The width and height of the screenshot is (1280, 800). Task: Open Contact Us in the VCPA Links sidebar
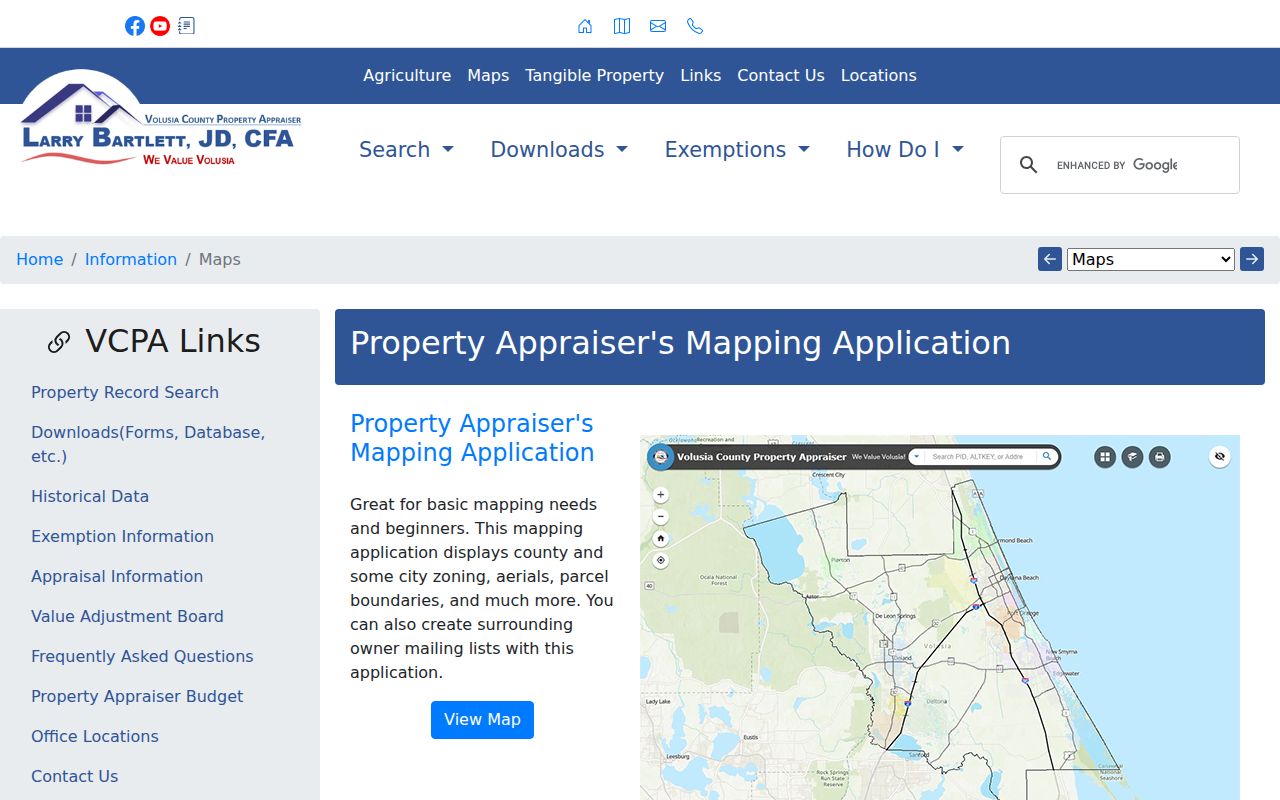[74, 776]
